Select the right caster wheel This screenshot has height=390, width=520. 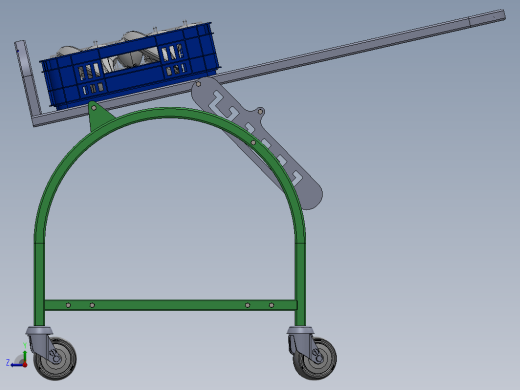[x=316, y=359]
